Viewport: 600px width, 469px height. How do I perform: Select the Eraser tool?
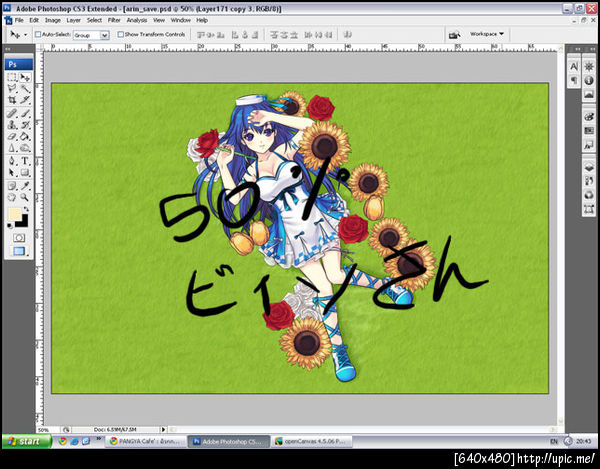pyautogui.click(x=12, y=136)
